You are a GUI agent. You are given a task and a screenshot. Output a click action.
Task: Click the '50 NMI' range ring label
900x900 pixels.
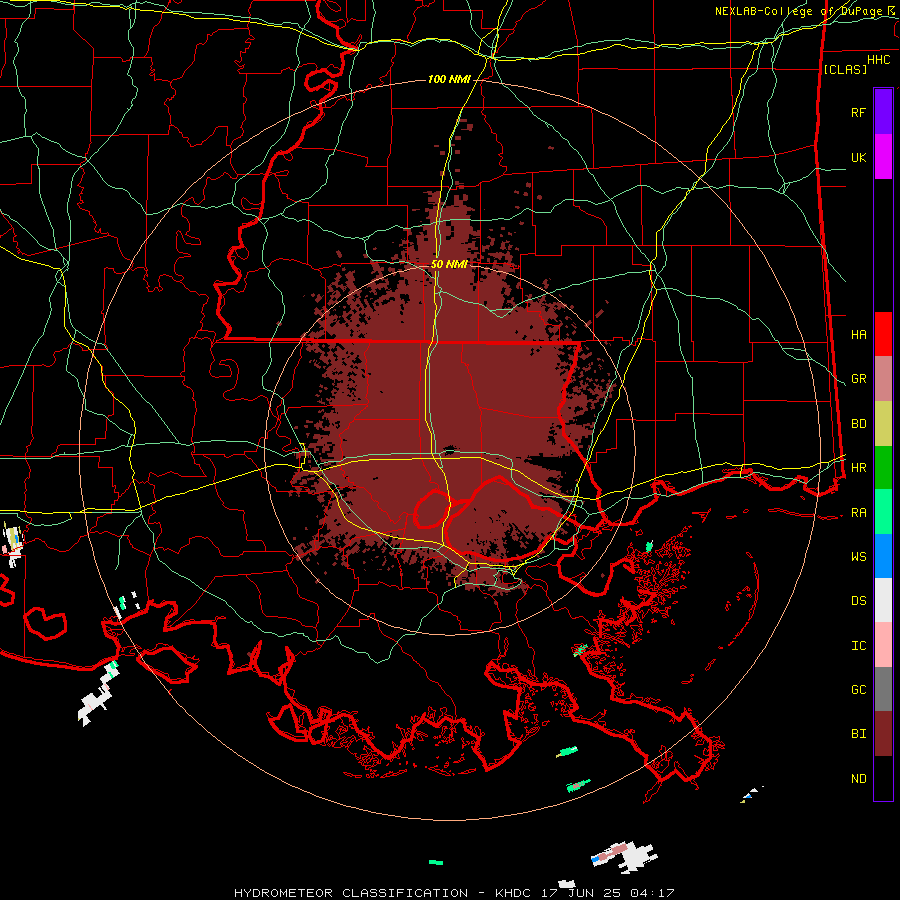pyautogui.click(x=449, y=264)
